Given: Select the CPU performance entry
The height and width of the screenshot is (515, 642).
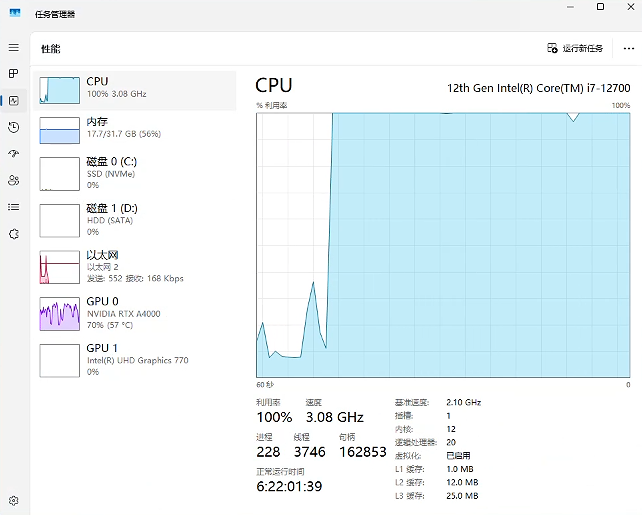Looking at the screenshot, I should (136, 89).
